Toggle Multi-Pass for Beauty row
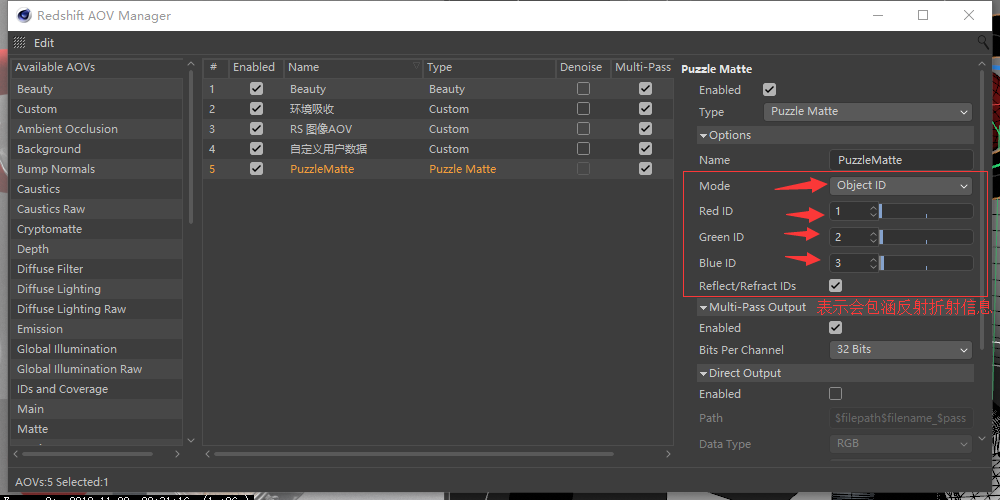This screenshot has height=500, width=1000. tap(645, 89)
